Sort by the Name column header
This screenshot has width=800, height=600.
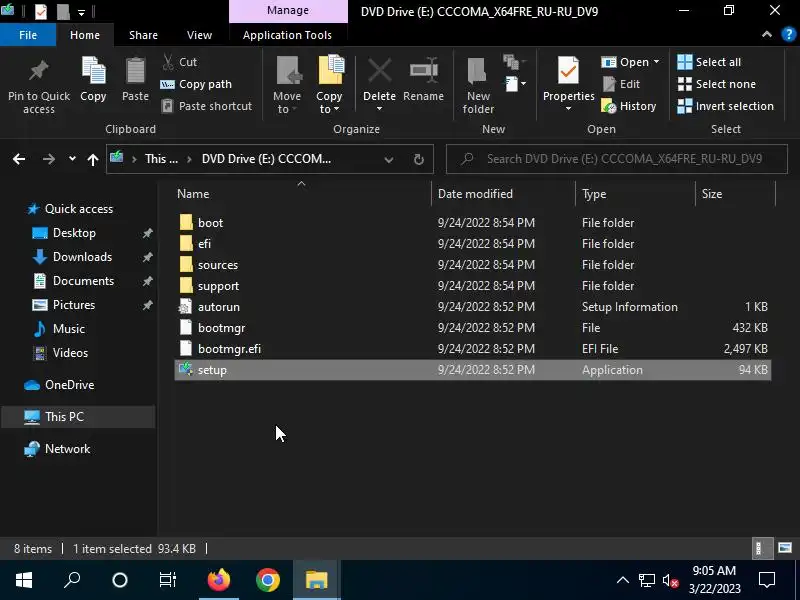point(303,194)
